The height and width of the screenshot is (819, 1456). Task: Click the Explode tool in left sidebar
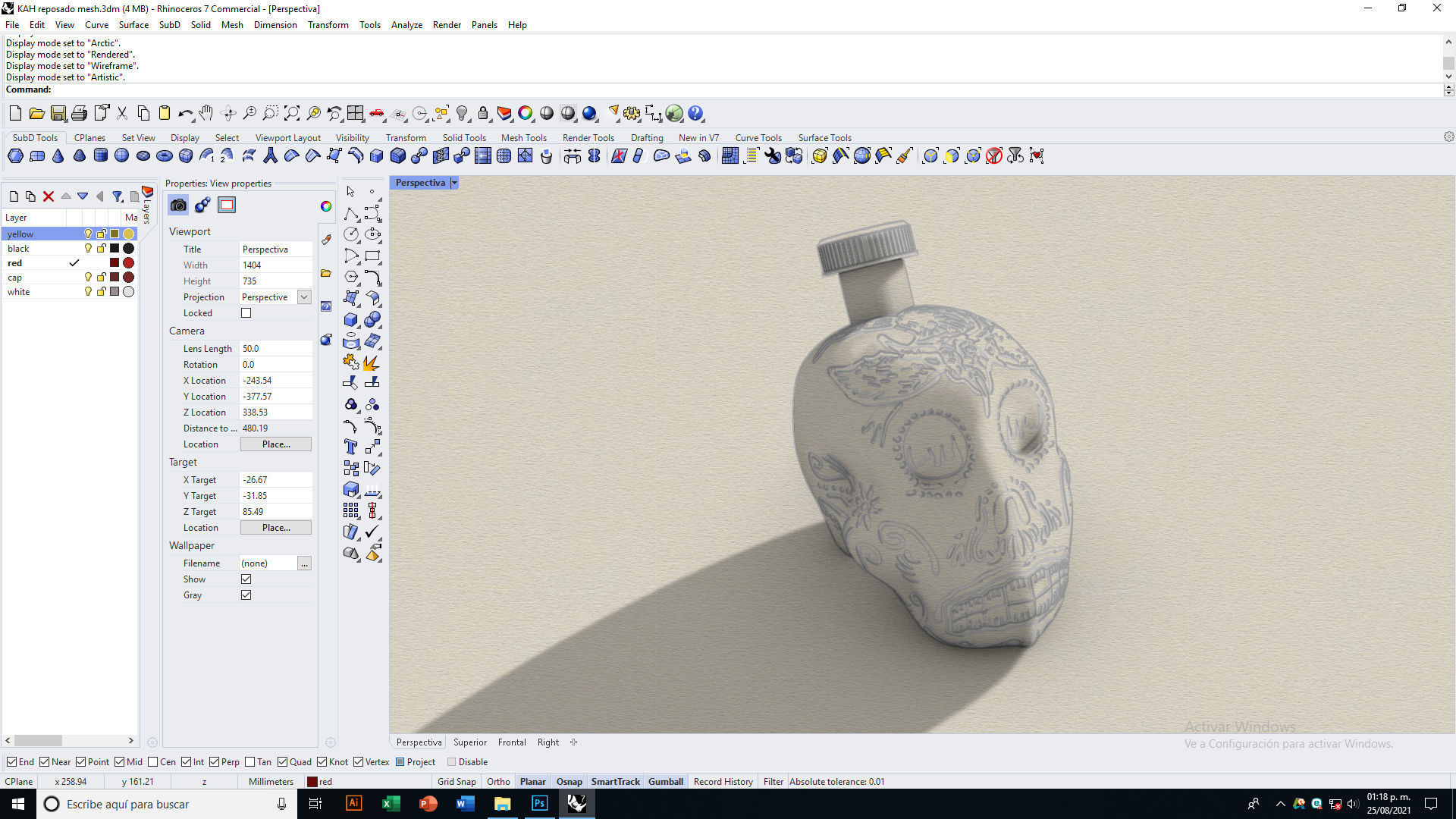point(372,363)
